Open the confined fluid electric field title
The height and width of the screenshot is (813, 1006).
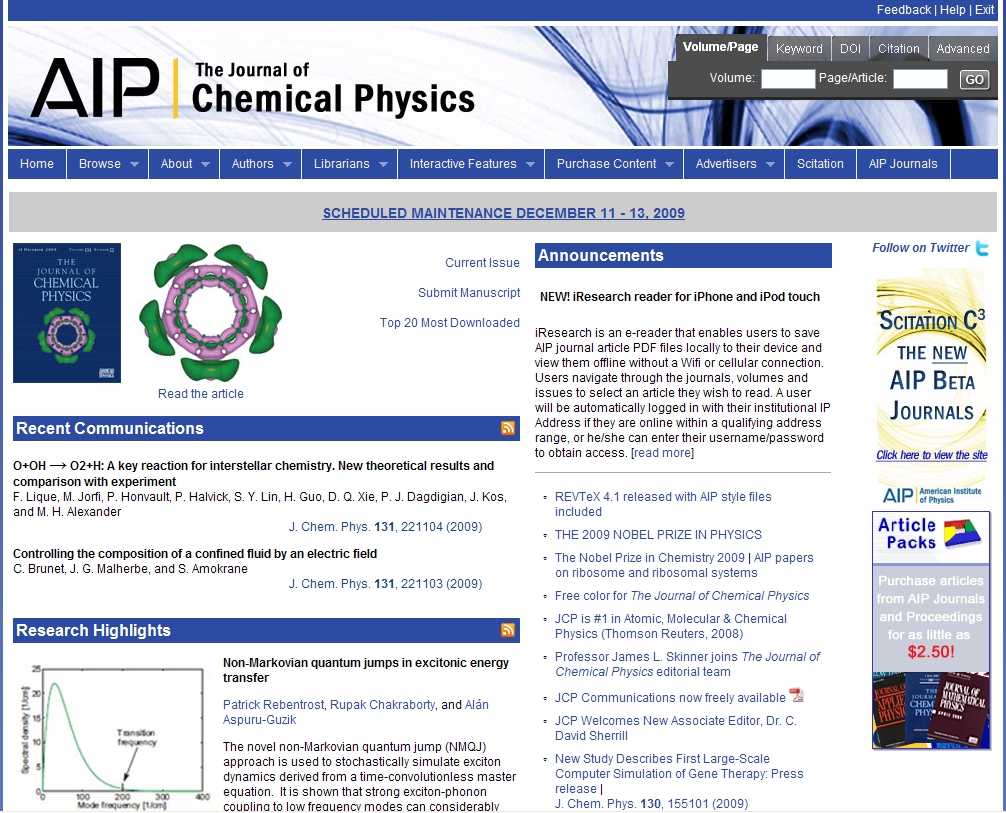pyautogui.click(x=195, y=554)
